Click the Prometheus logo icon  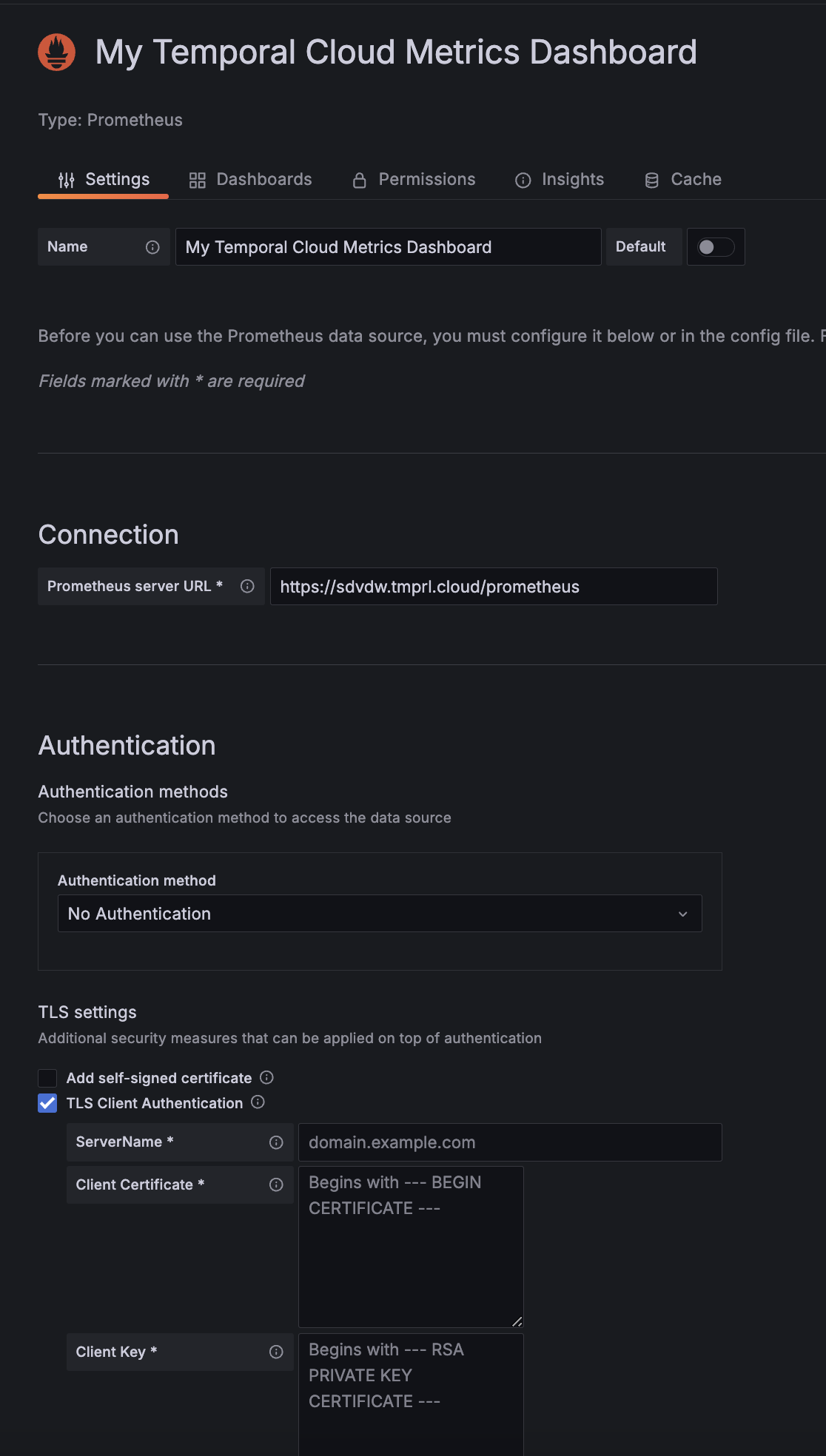(x=56, y=52)
